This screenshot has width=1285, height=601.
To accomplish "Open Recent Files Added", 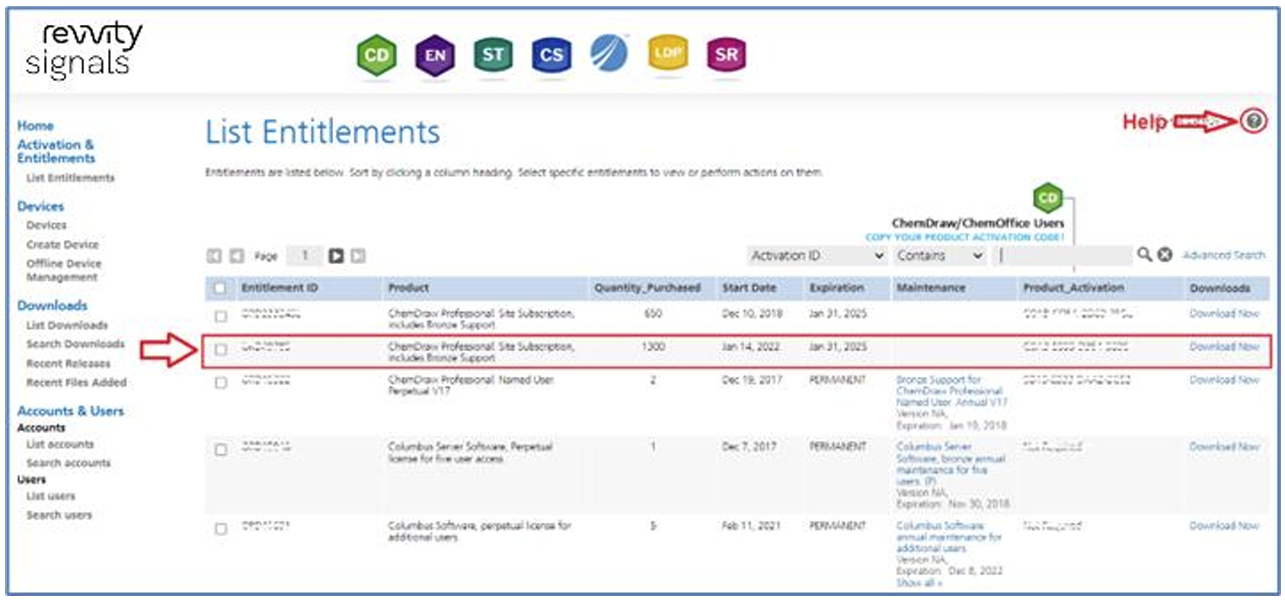I will pyautogui.click(x=77, y=382).
